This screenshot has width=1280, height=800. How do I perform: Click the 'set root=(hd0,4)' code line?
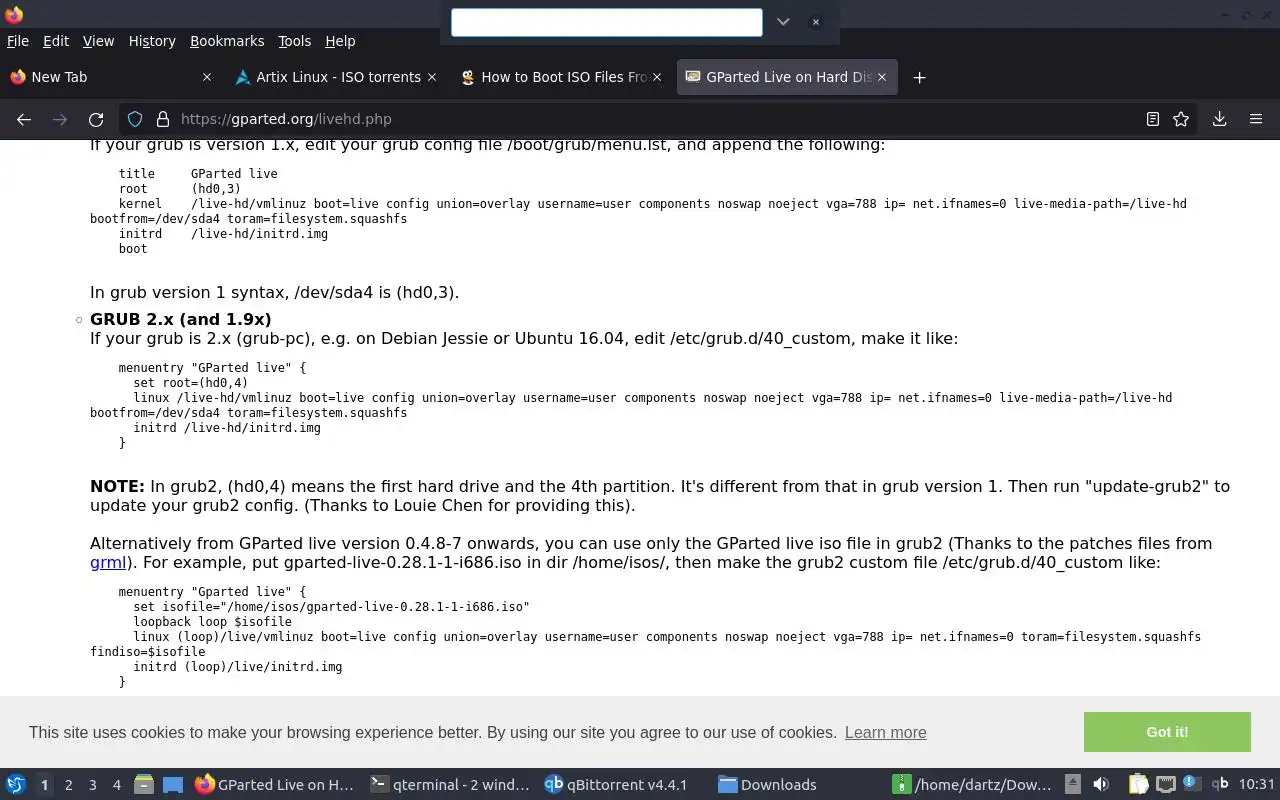pyautogui.click(x=190, y=383)
